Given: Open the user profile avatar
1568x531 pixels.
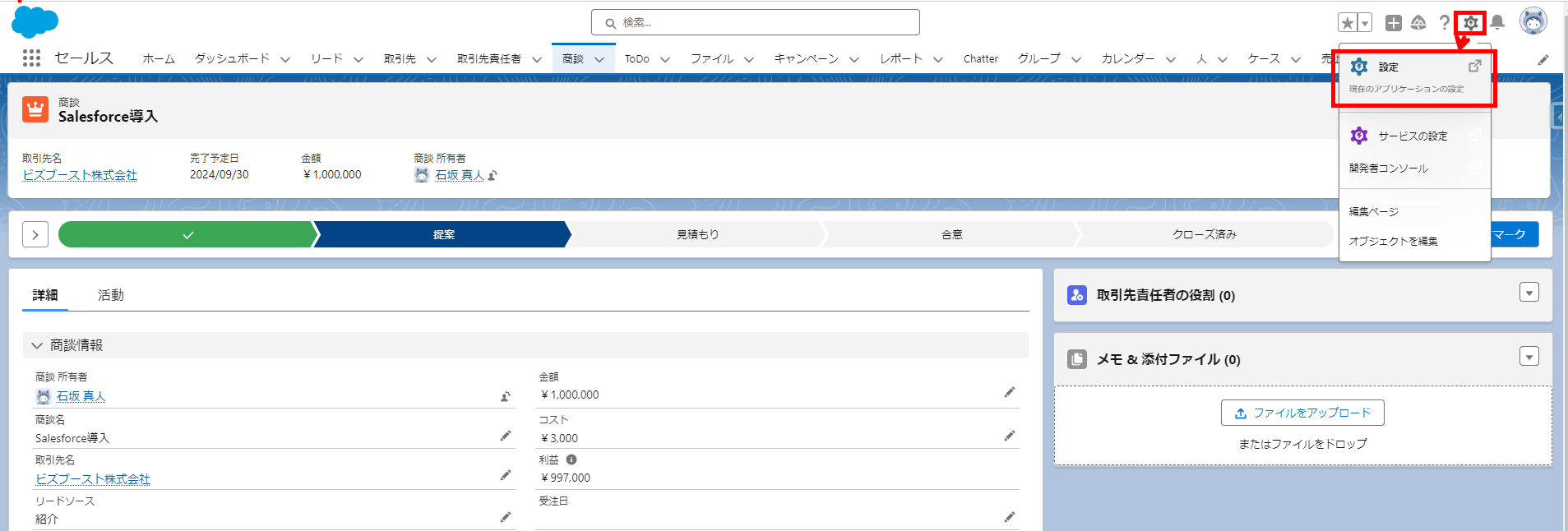Looking at the screenshot, I should tap(1533, 21).
